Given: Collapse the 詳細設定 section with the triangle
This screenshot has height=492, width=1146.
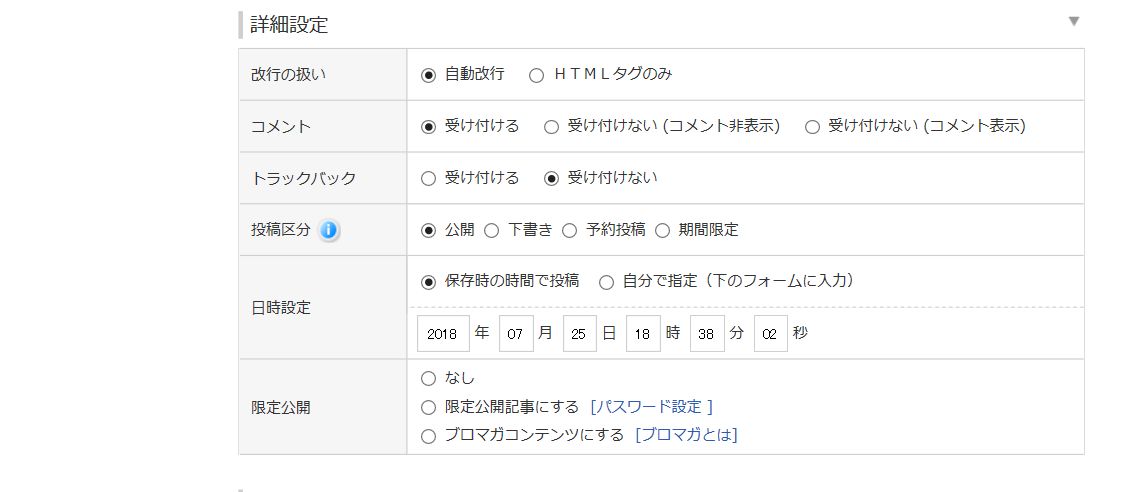Looking at the screenshot, I should [1074, 22].
